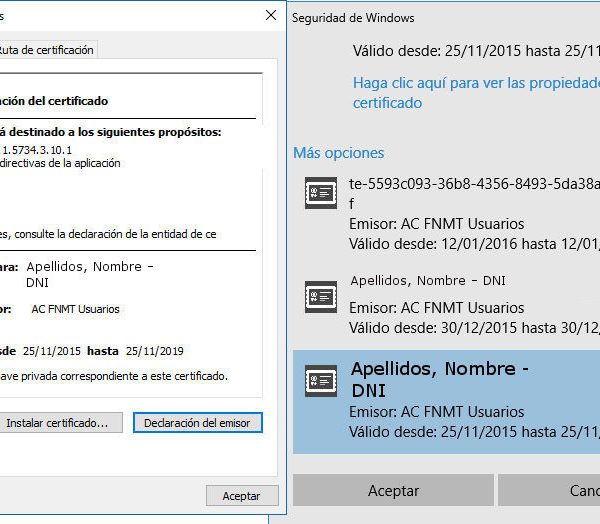Viewport: 600px width, 524px height.
Task: Click AC FNMT Usuarios issuer in details dialog
Action: coord(75,310)
